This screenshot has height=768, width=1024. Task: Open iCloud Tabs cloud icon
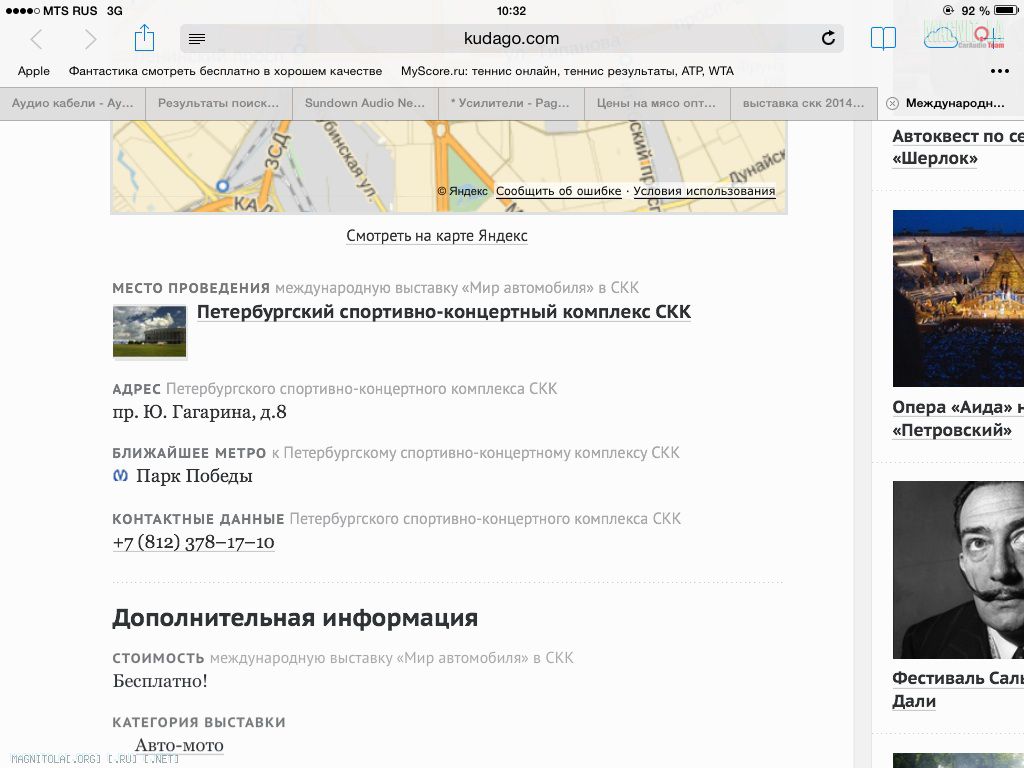click(x=941, y=39)
